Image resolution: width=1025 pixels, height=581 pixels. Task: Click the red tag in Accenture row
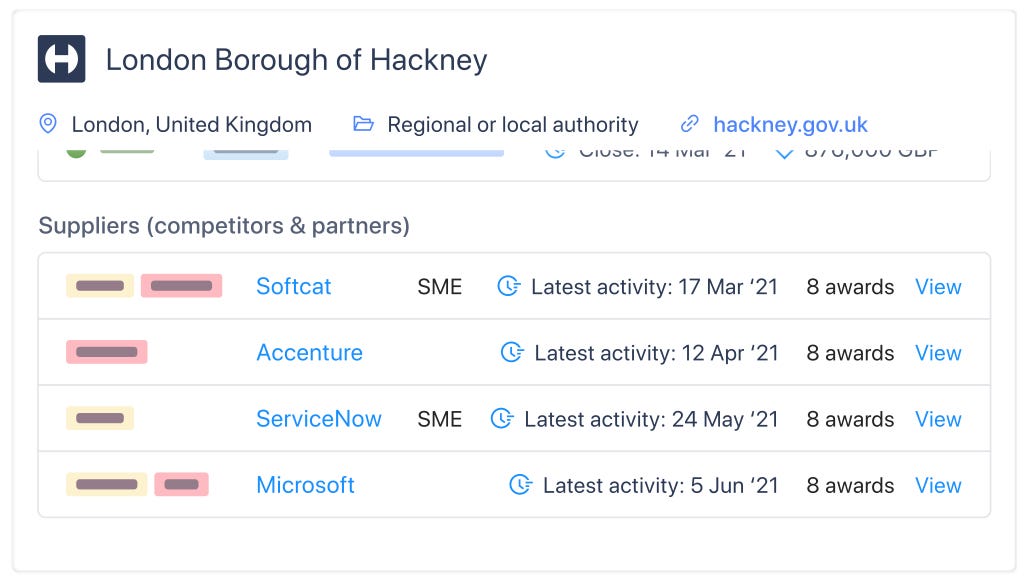[x=107, y=352]
